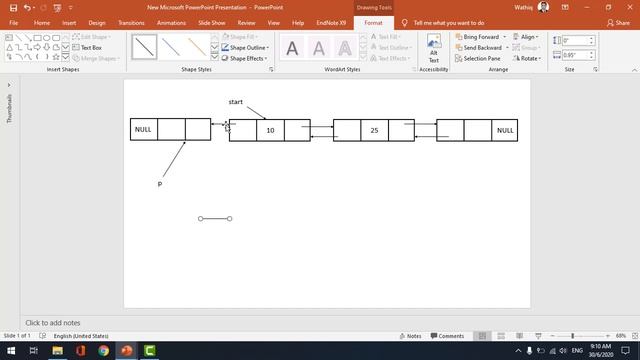Switch to the Slide Show tab

click(211, 23)
